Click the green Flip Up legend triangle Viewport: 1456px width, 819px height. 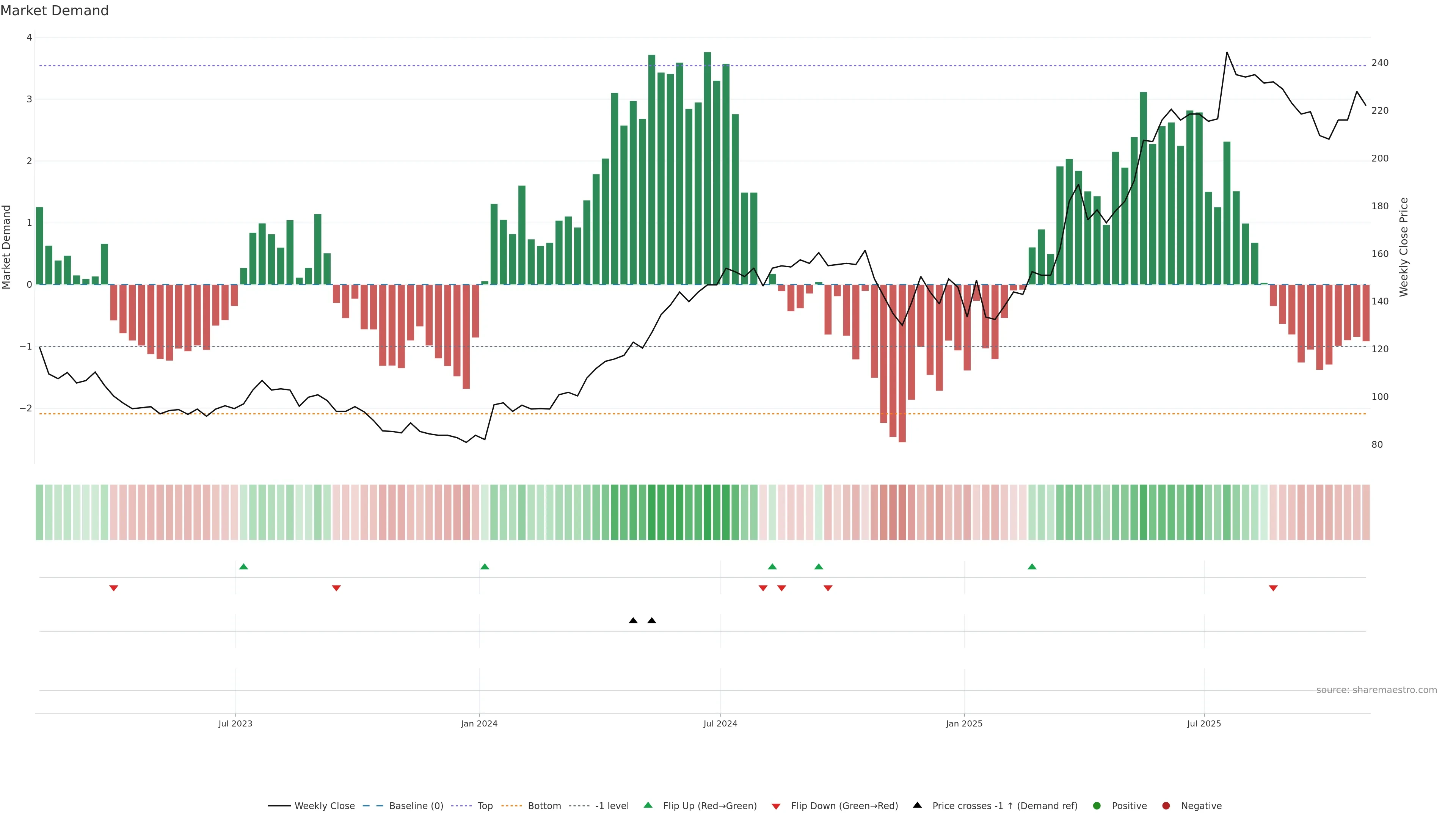pos(648,805)
